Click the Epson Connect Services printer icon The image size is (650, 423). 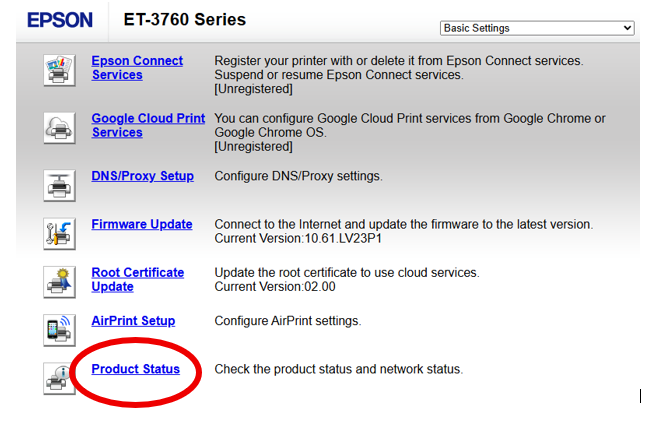[x=60, y=70]
